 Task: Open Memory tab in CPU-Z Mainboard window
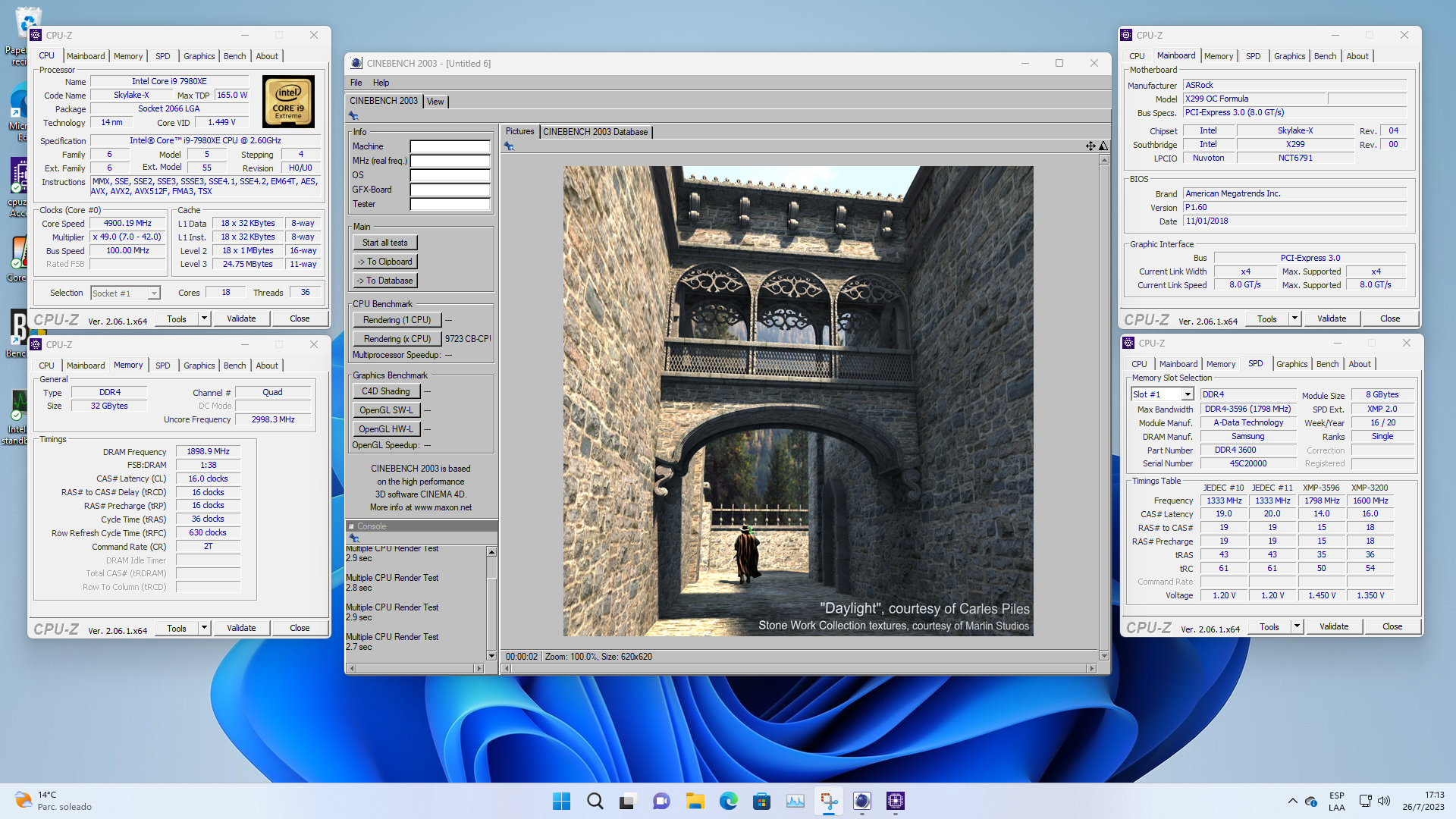1219,56
